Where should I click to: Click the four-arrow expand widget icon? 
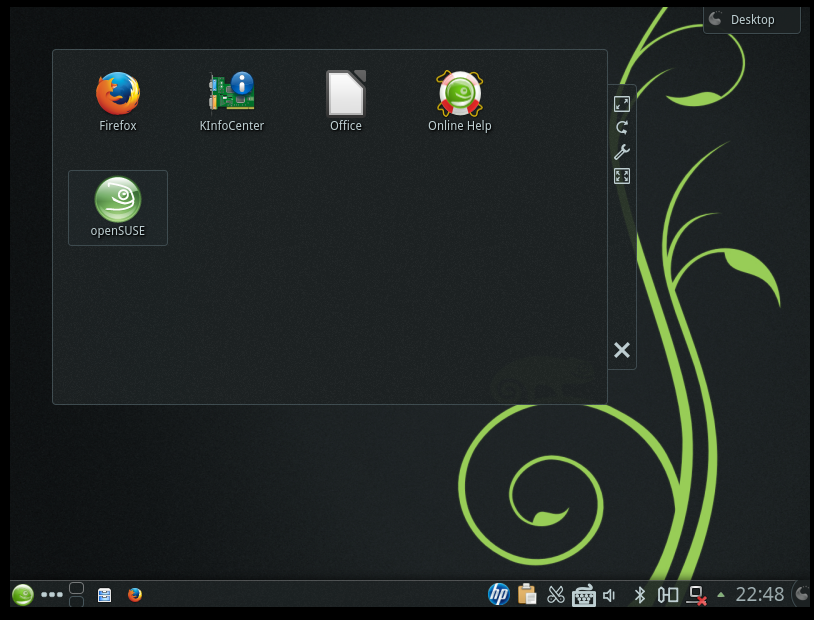point(621,176)
